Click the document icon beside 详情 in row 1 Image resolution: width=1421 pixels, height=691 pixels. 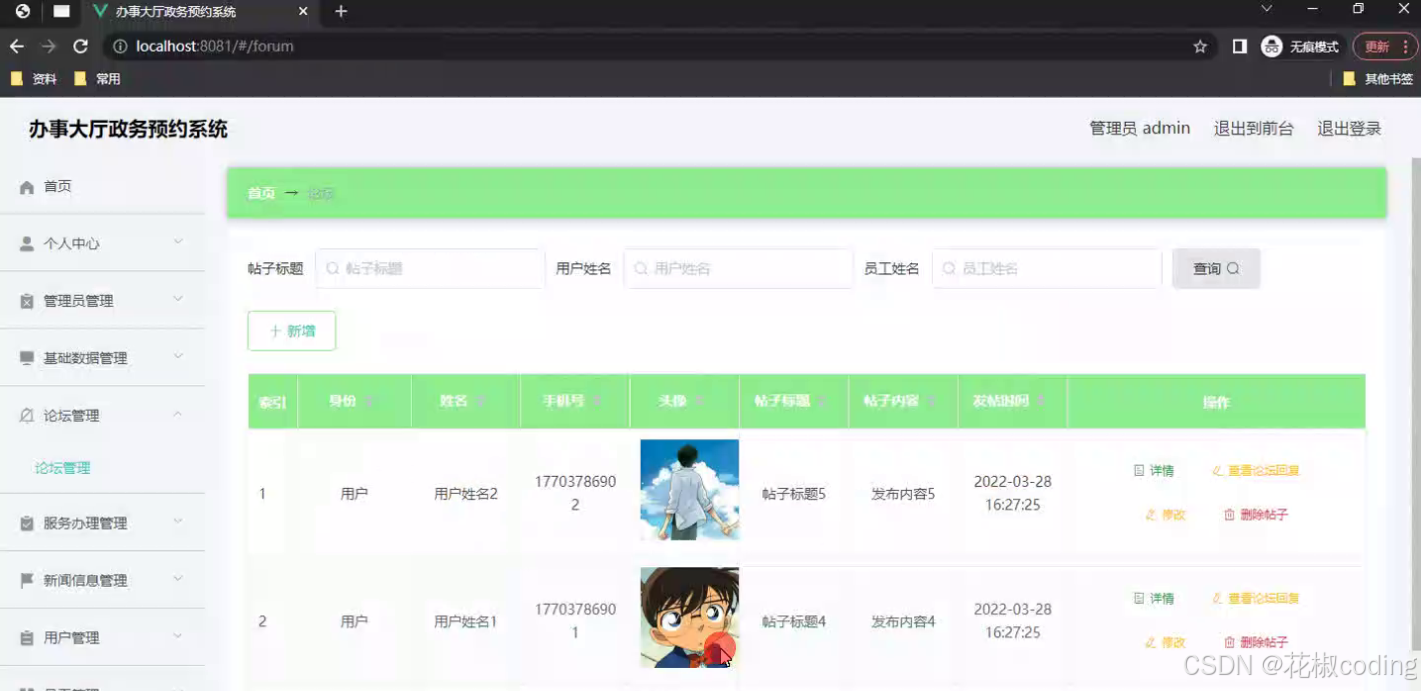pyautogui.click(x=1139, y=470)
